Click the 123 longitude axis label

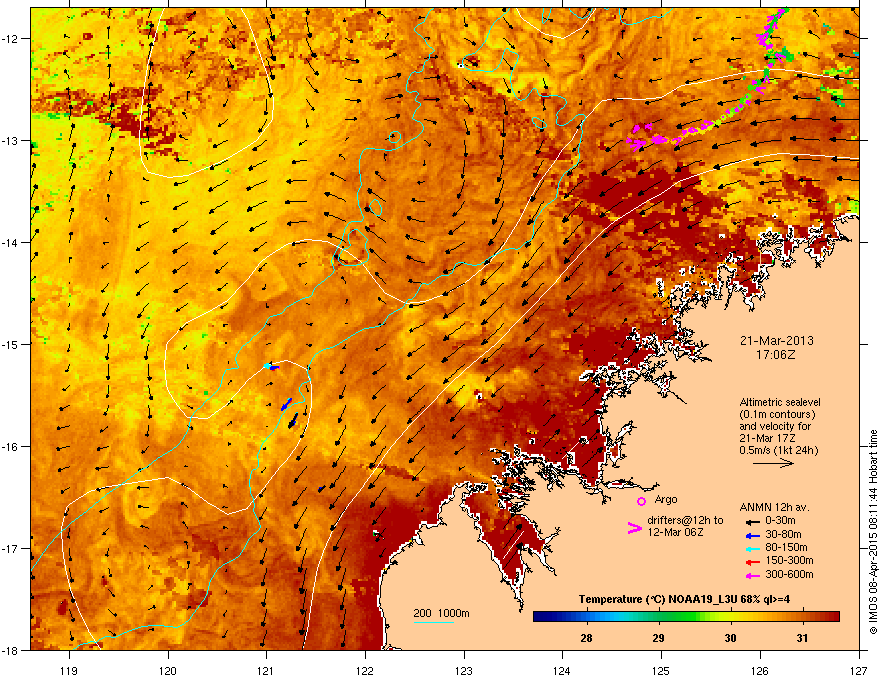pyautogui.click(x=464, y=670)
